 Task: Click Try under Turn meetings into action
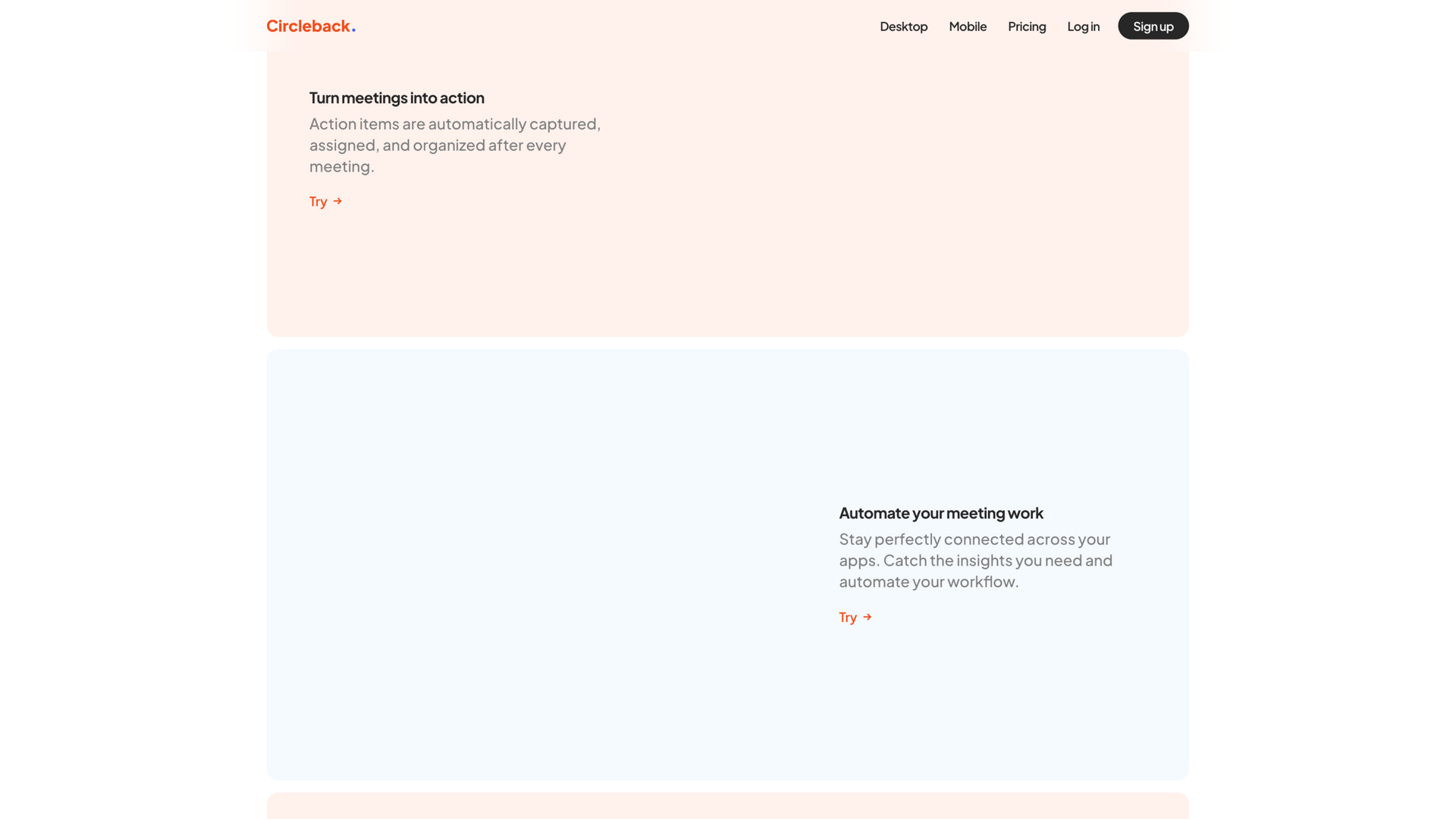326,202
